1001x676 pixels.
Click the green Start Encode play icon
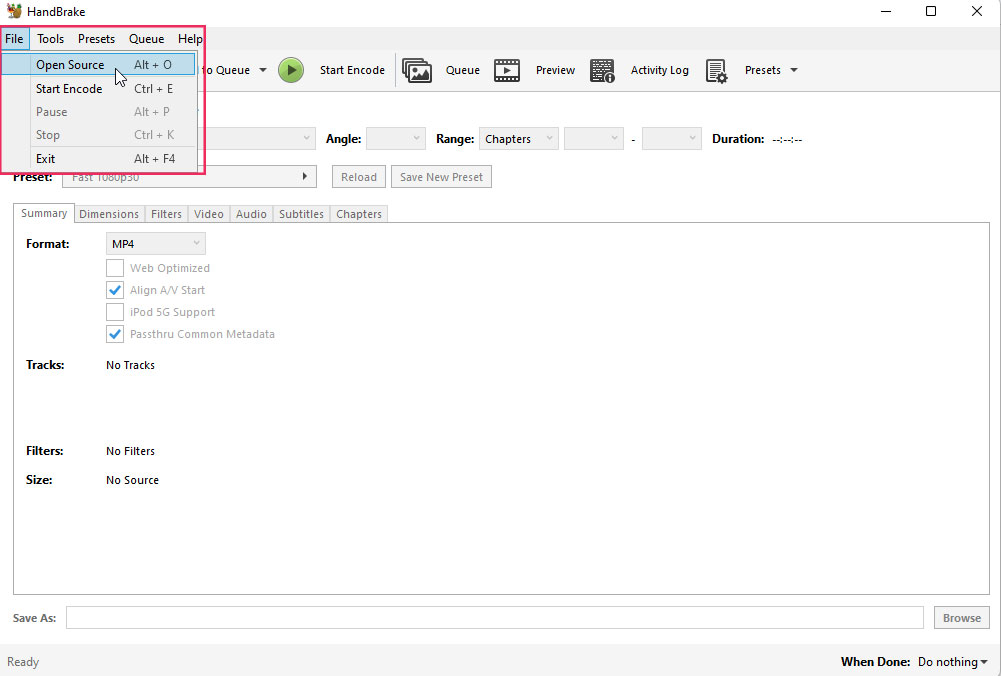[291, 70]
